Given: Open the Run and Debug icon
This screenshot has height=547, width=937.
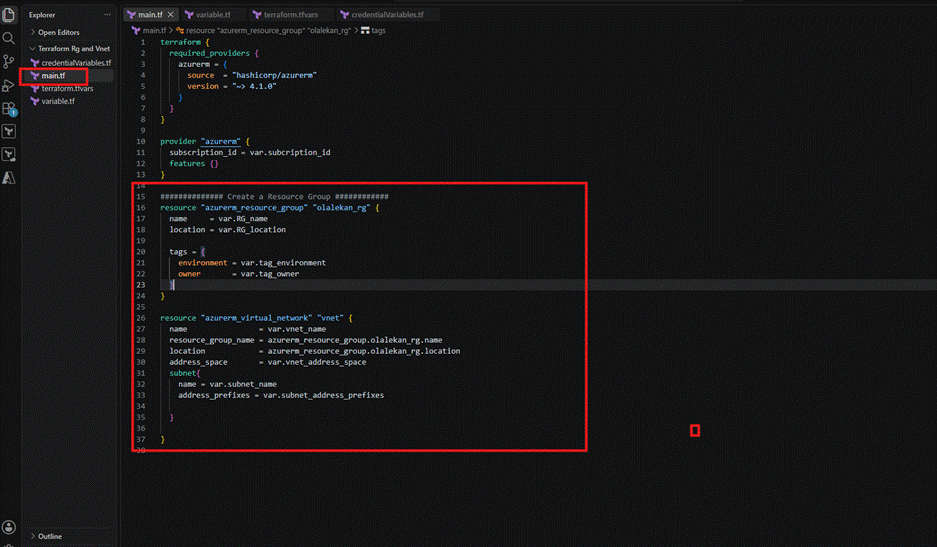Looking at the screenshot, I should pyautogui.click(x=8, y=85).
